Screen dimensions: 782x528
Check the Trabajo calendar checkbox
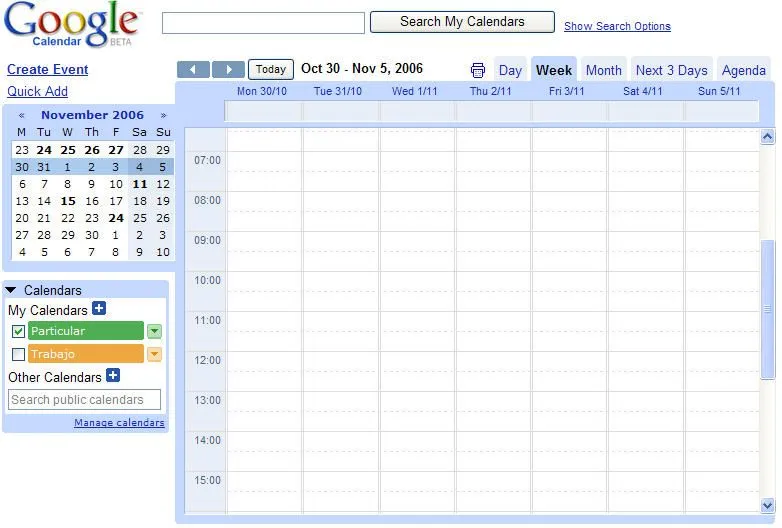[18, 354]
